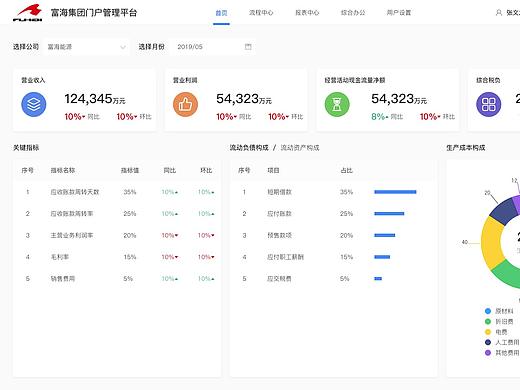Viewport: 520px width, 390px height.
Task: Open the user profile icon
Action: (499, 13)
